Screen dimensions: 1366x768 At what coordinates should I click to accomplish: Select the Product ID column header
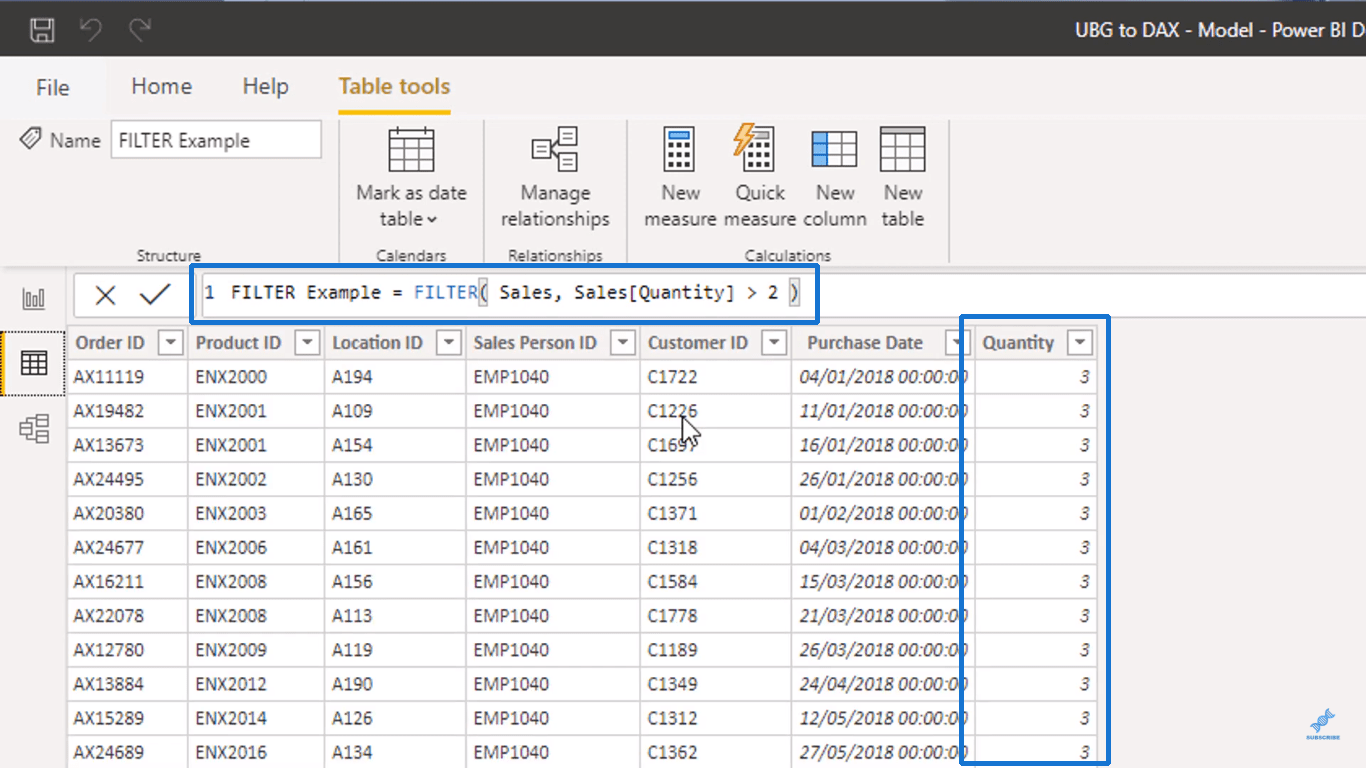[238, 343]
